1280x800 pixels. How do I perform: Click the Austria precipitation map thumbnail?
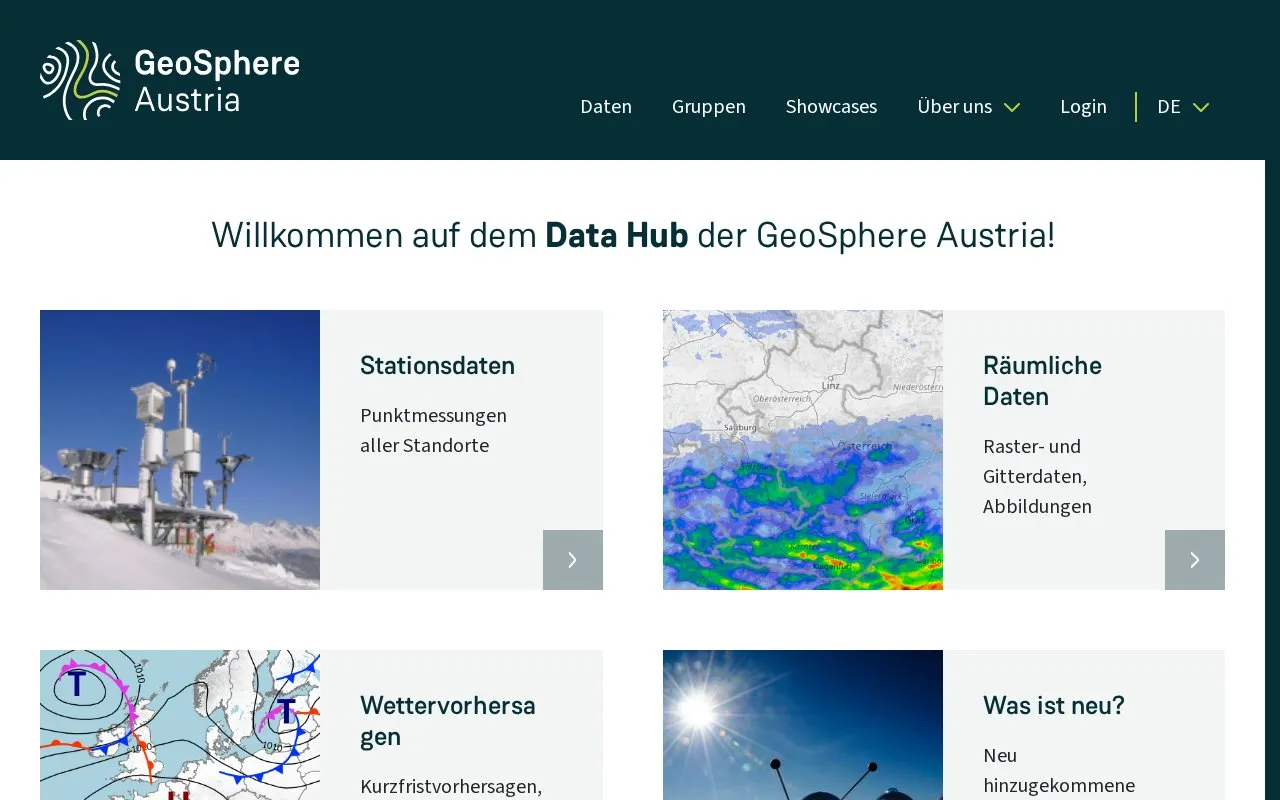pyautogui.click(x=803, y=450)
